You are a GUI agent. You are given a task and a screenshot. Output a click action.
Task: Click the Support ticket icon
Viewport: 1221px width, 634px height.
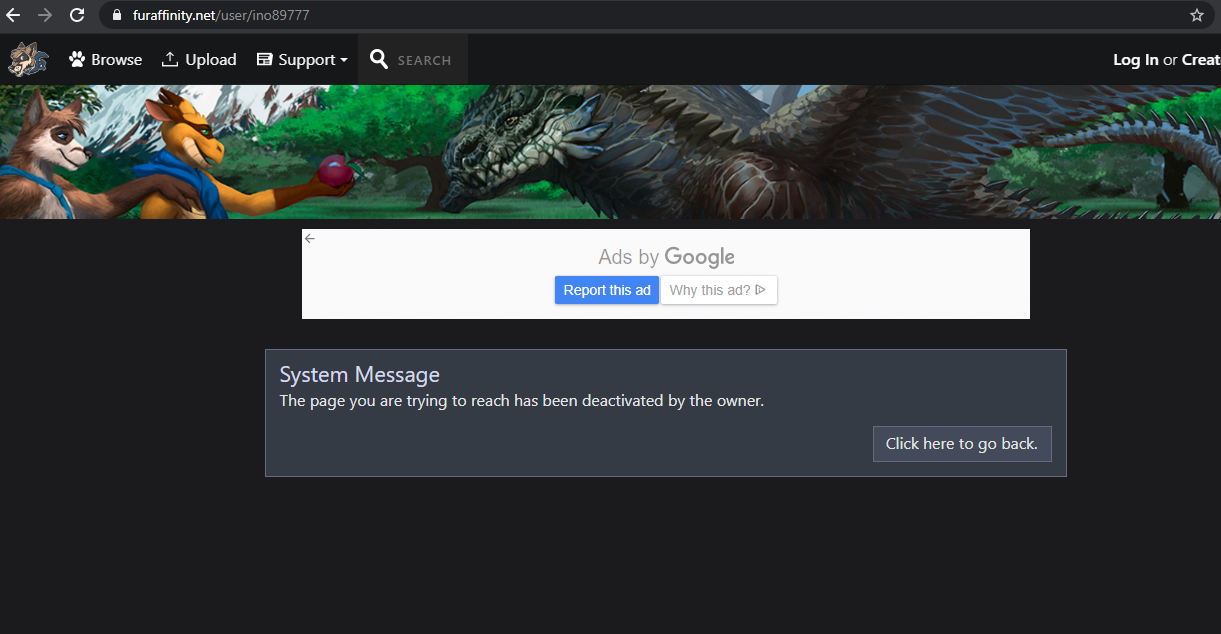tap(264, 59)
